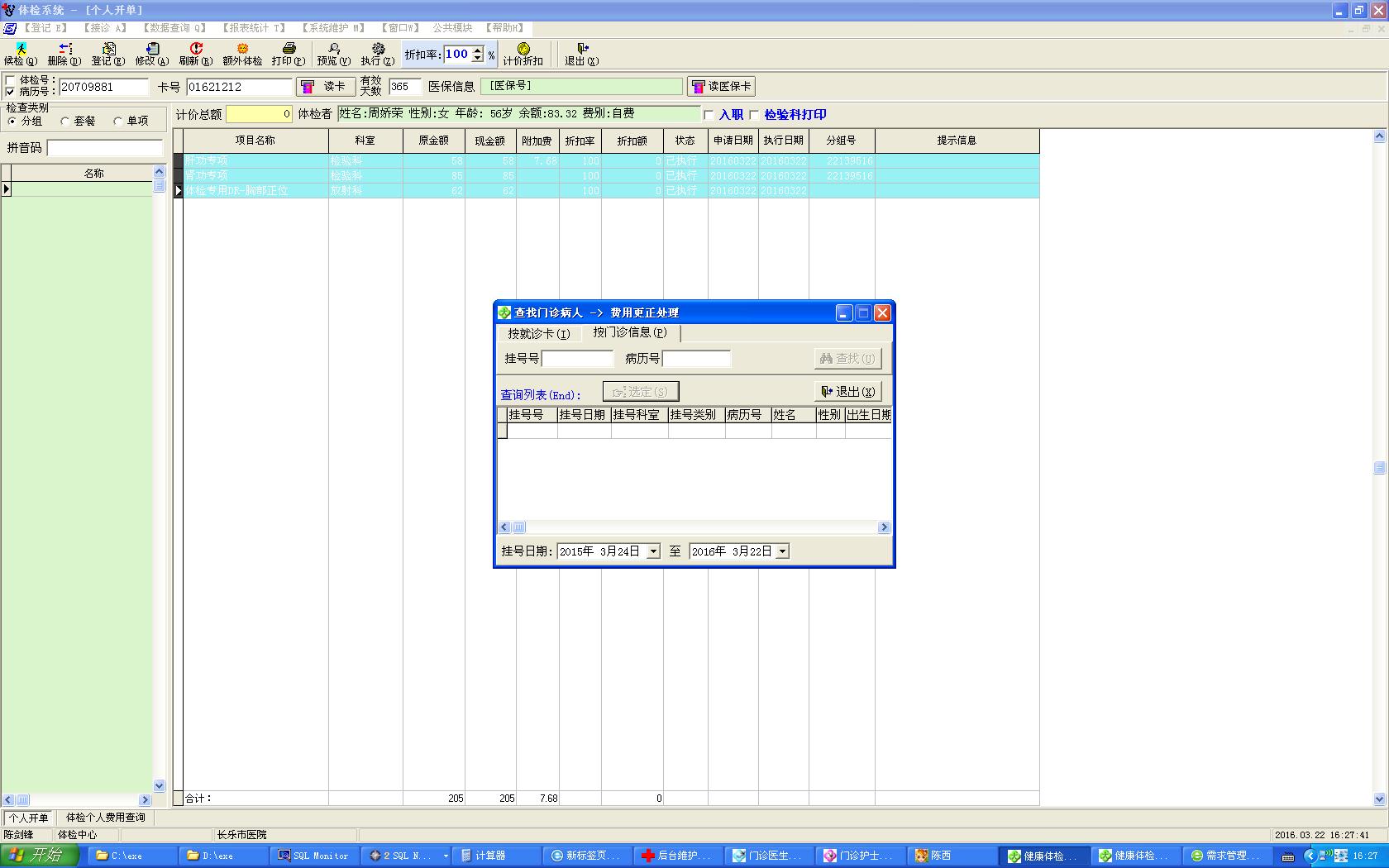Click the 预览(V) preview toolbar icon
This screenshot has width=1389, height=868.
334,55
